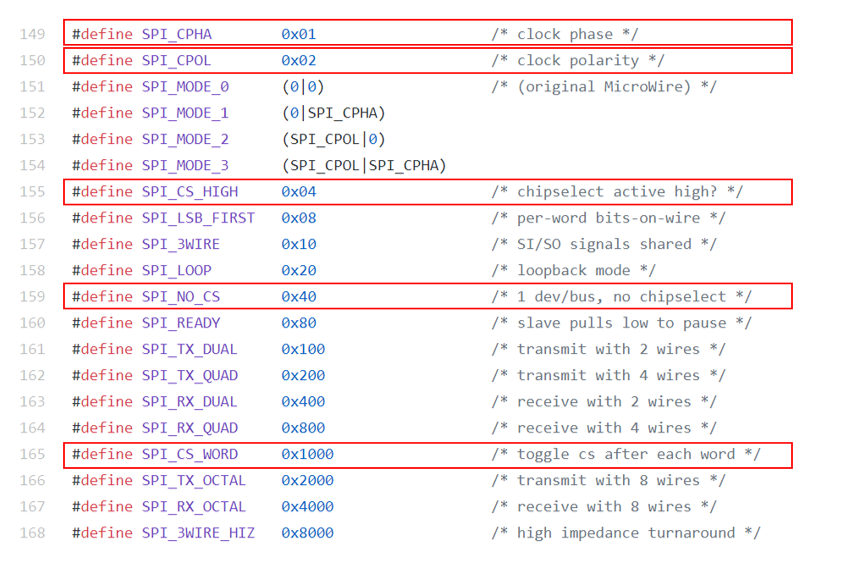Click the SPI_CPOL macro name on line 150
Image resolution: width=842 pixels, height=565 pixels.
(176, 61)
